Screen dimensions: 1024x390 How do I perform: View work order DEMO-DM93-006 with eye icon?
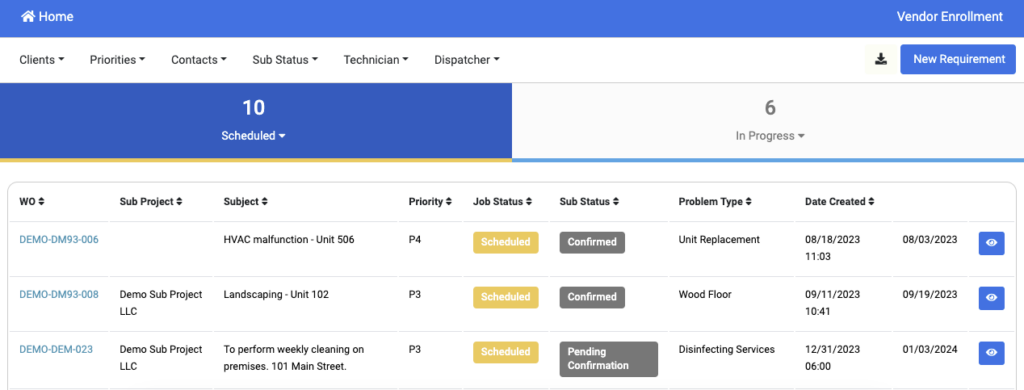991,243
